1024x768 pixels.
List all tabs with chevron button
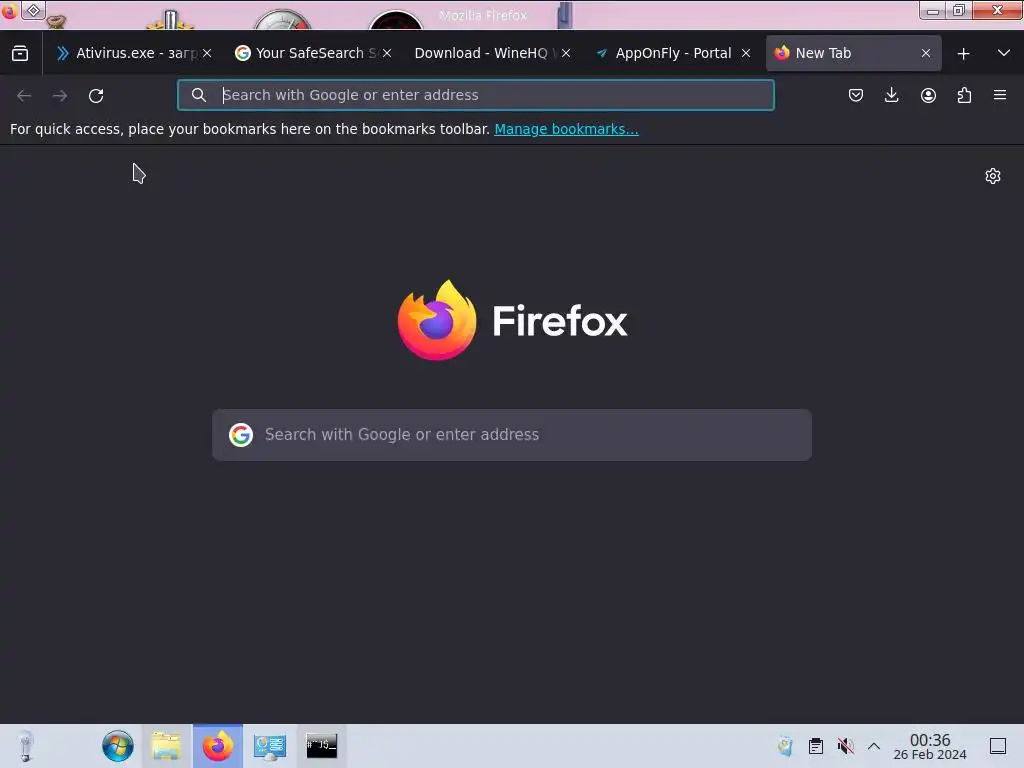coord(1004,54)
